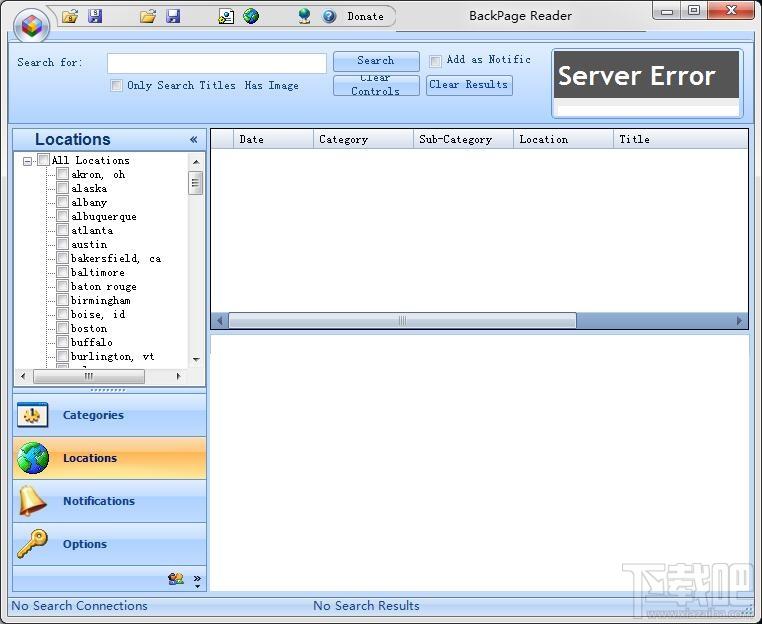This screenshot has height=624, width=762.
Task: Click the second blue save toolbar icon
Action: tap(173, 17)
